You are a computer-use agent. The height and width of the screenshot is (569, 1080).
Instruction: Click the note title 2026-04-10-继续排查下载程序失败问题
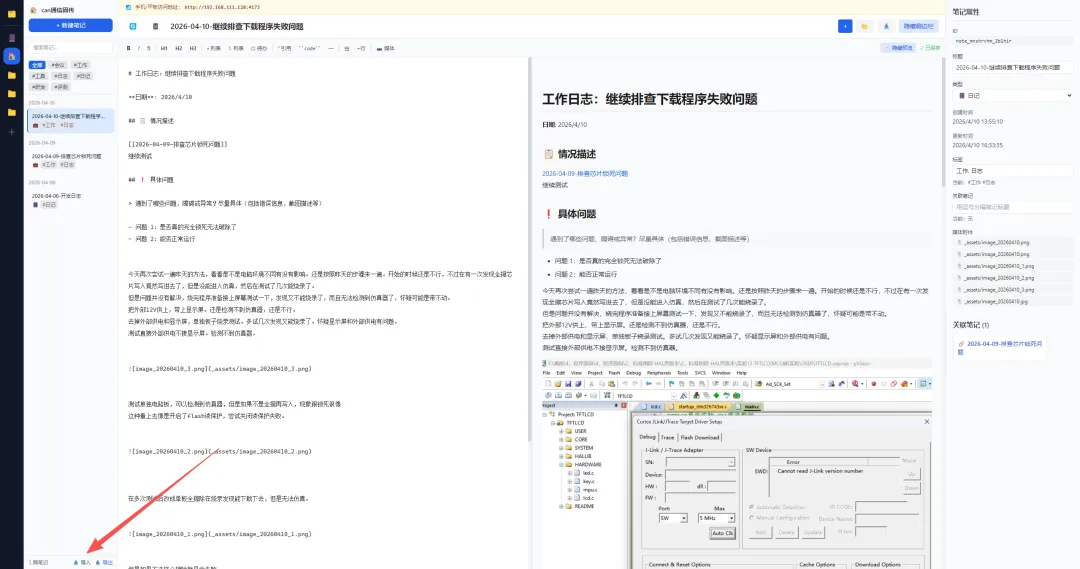[x=237, y=26]
